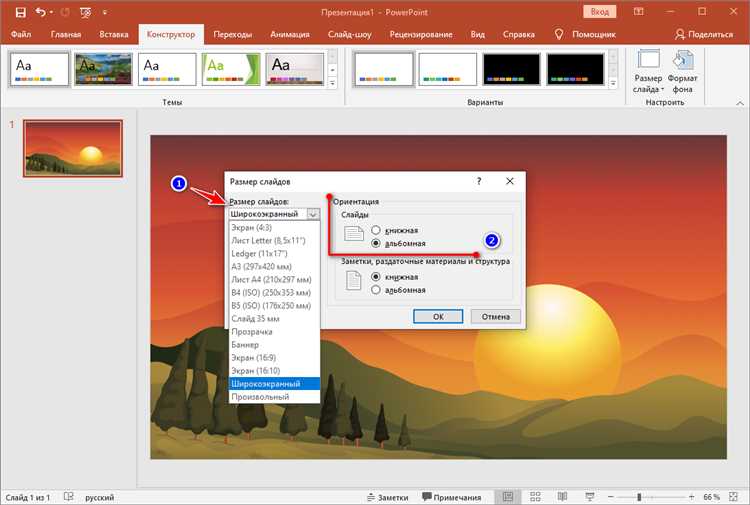The image size is (750, 505).
Task: Click the Помощник lightbulb icon
Action: click(x=556, y=34)
